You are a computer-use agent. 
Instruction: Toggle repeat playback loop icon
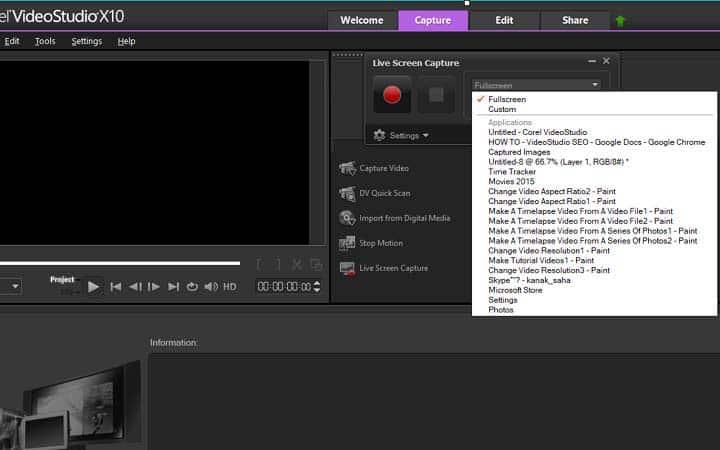click(x=192, y=287)
